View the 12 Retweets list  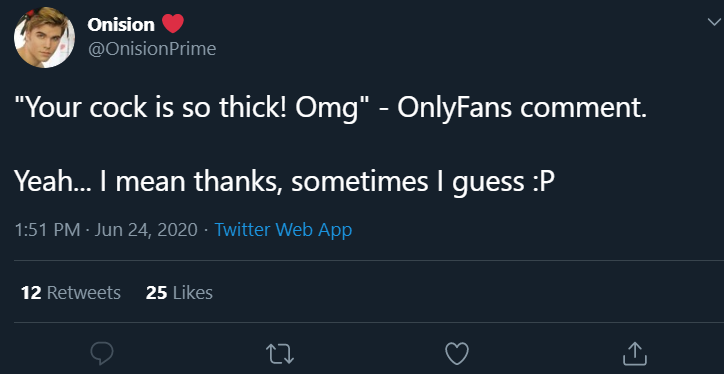pos(71,293)
